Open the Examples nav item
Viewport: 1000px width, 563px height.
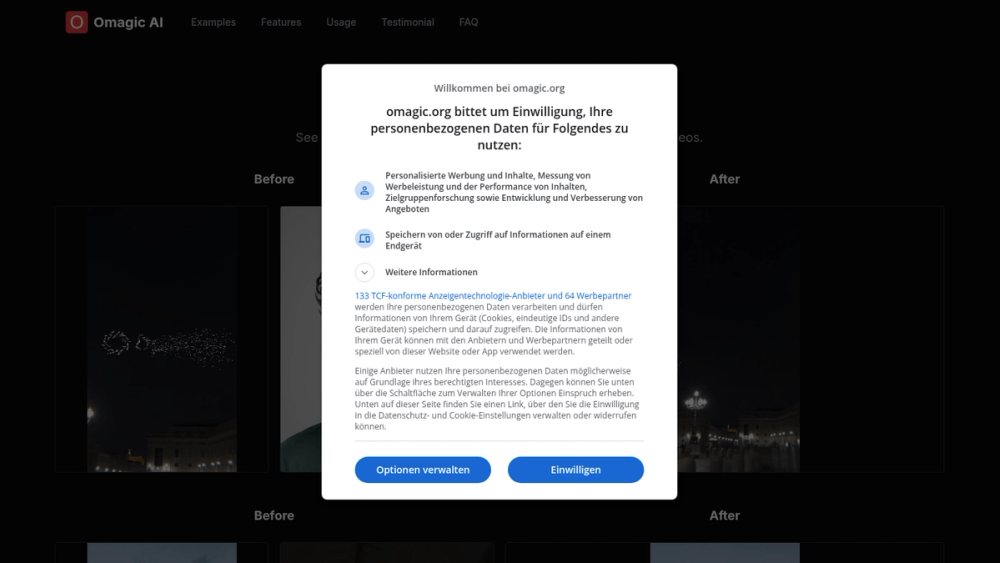213,22
